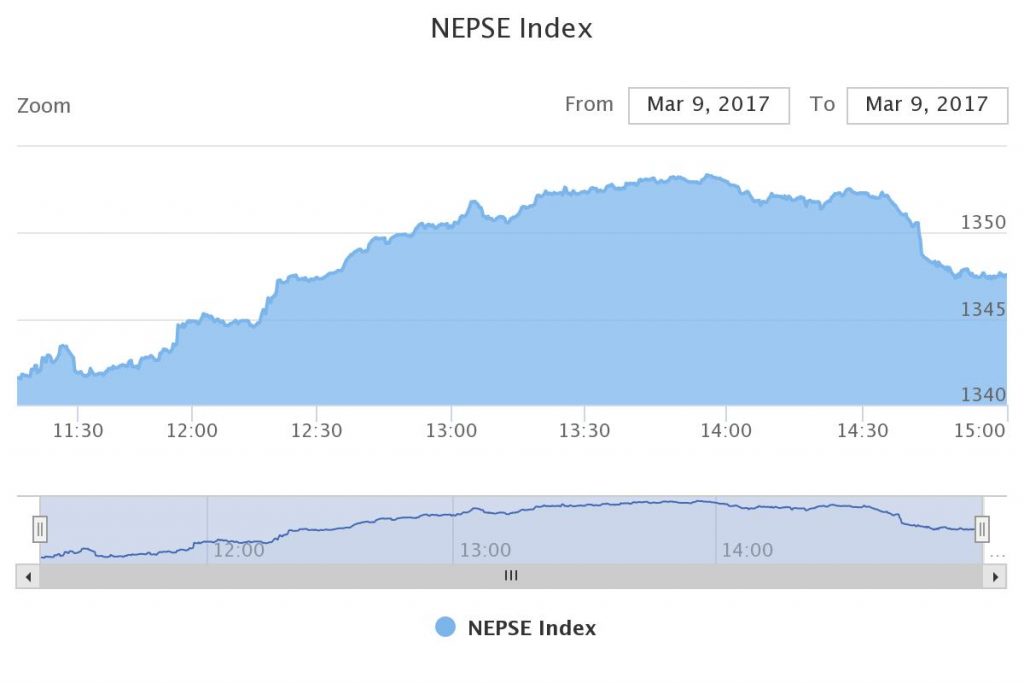
Task: Click the left navigator range handle
Action: point(40,529)
